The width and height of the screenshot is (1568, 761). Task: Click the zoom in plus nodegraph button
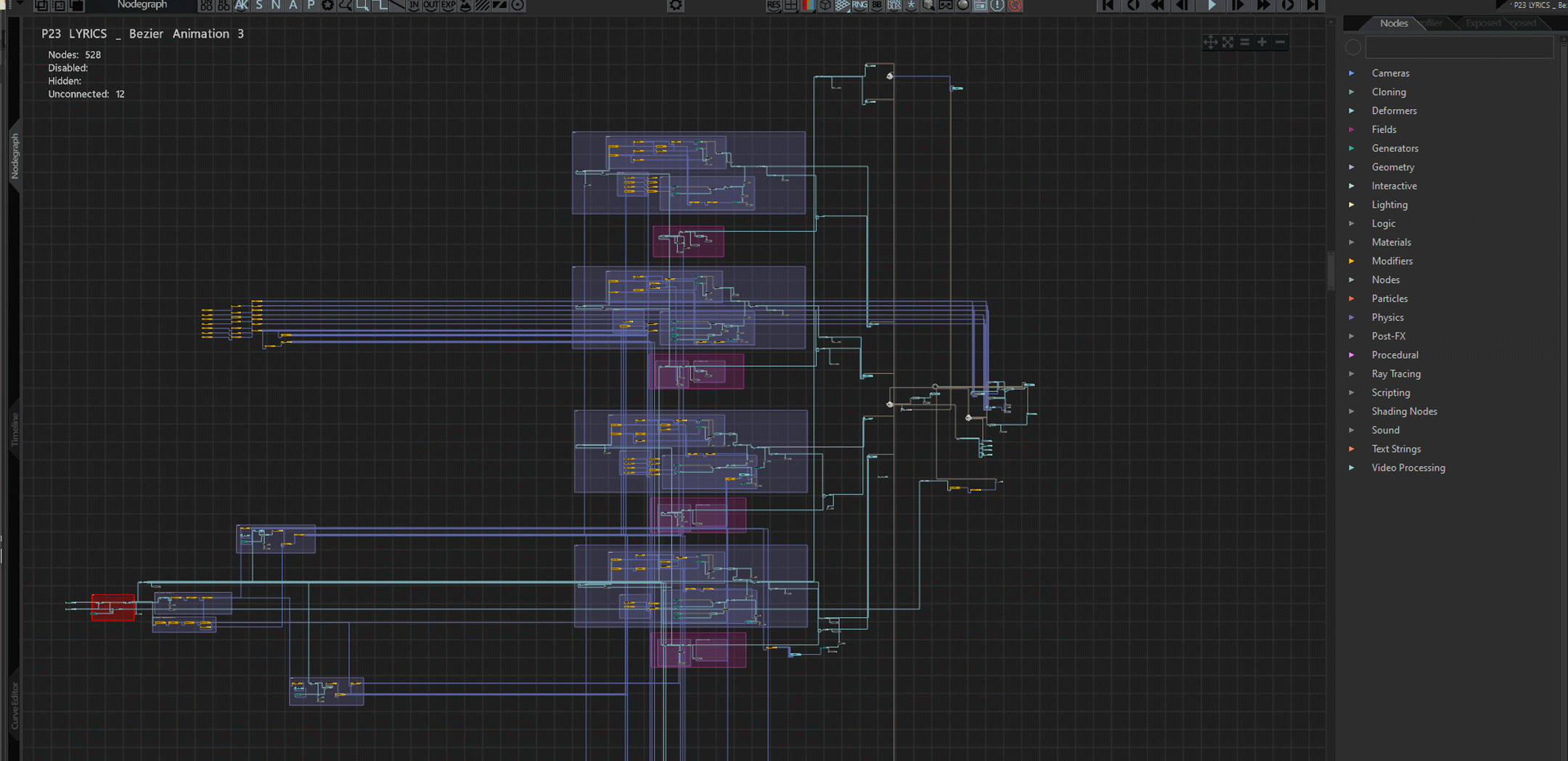[1262, 42]
